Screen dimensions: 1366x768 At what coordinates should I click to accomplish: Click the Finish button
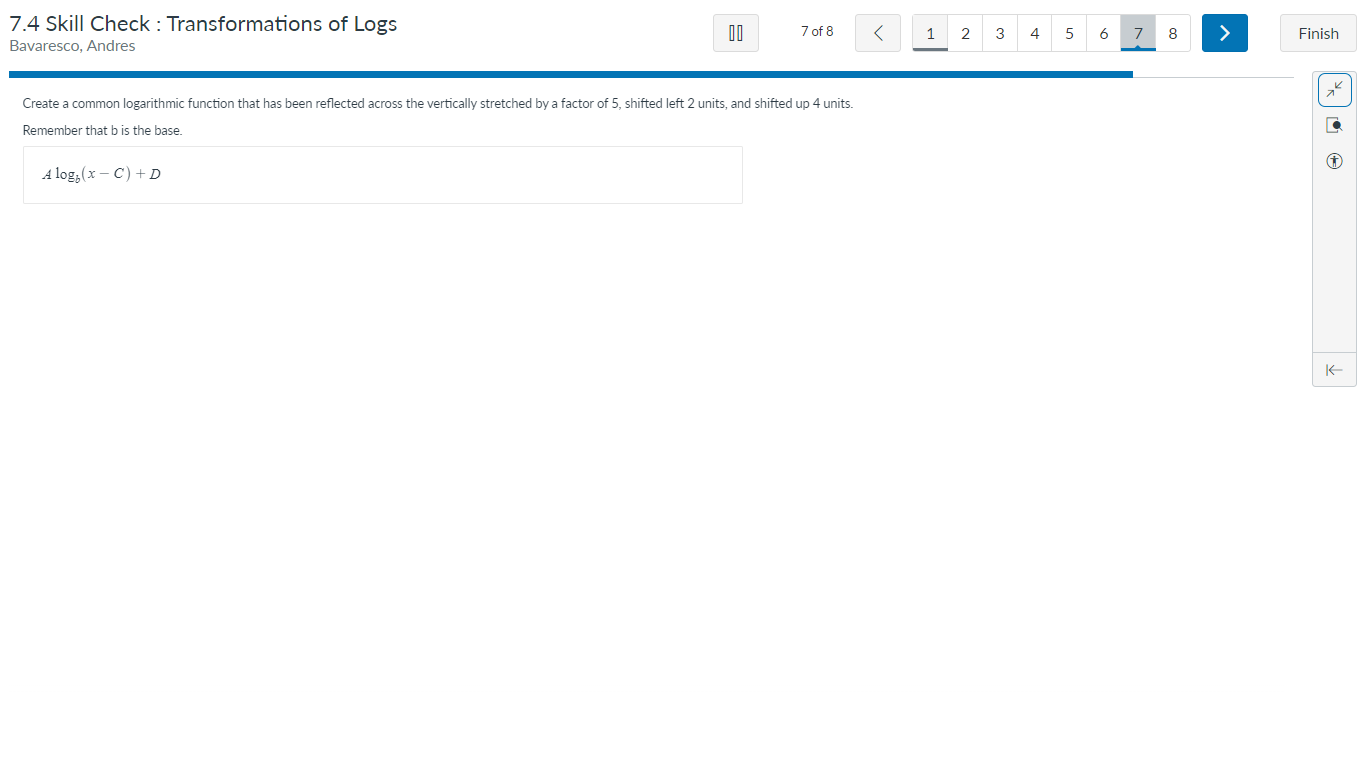point(1317,33)
